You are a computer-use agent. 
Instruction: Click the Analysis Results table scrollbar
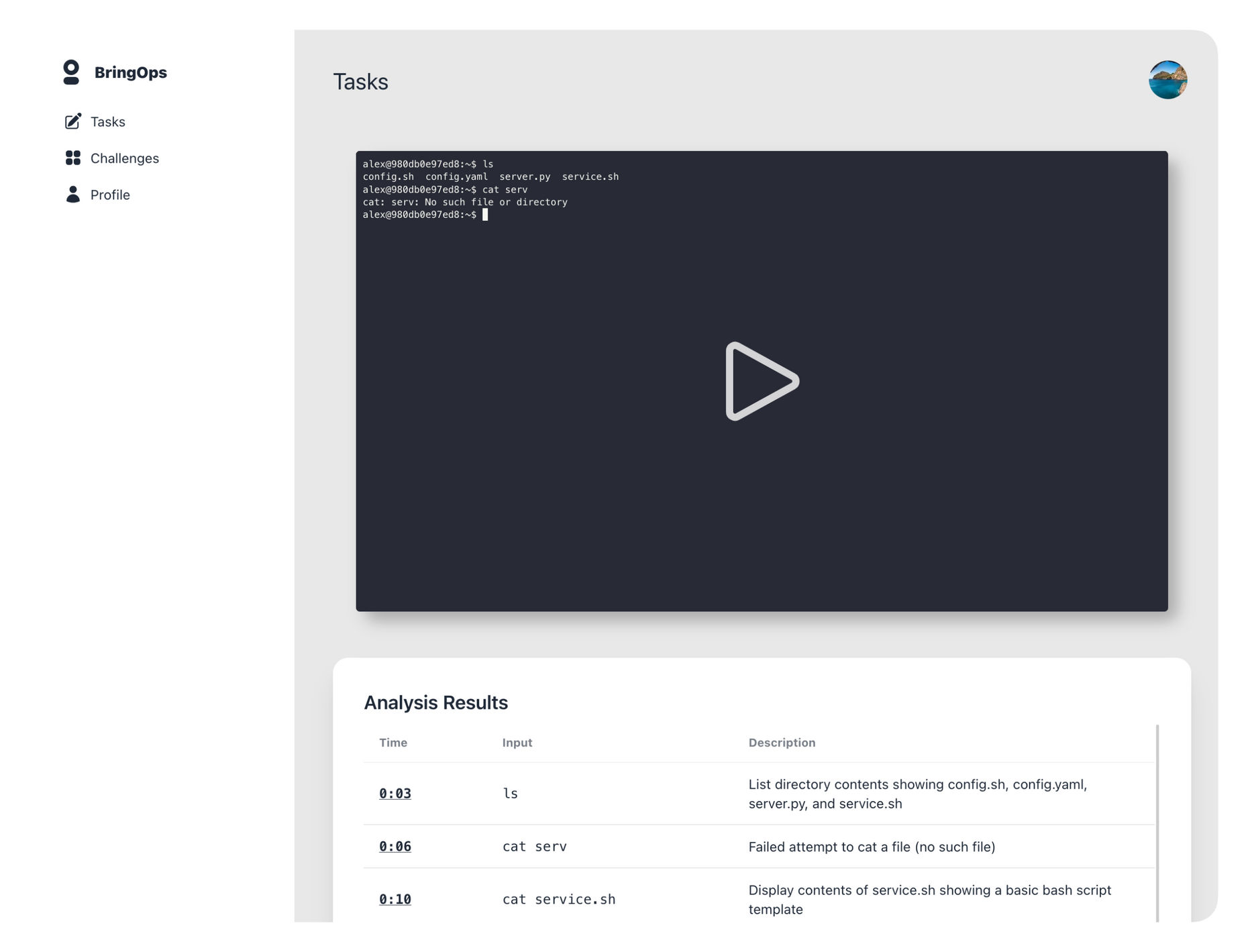(x=1157, y=824)
